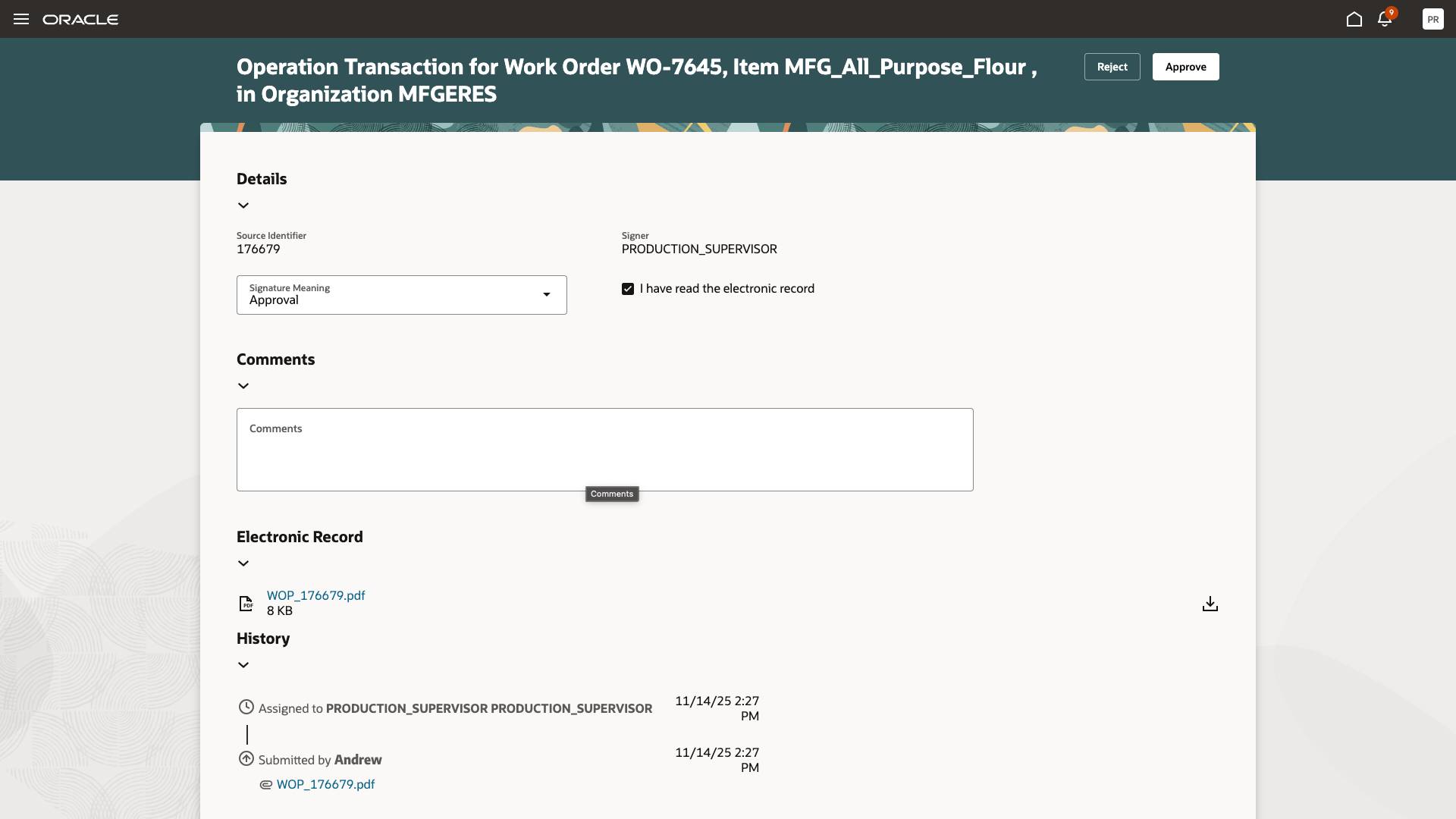
Task: Collapse the Details section
Action: (x=243, y=205)
